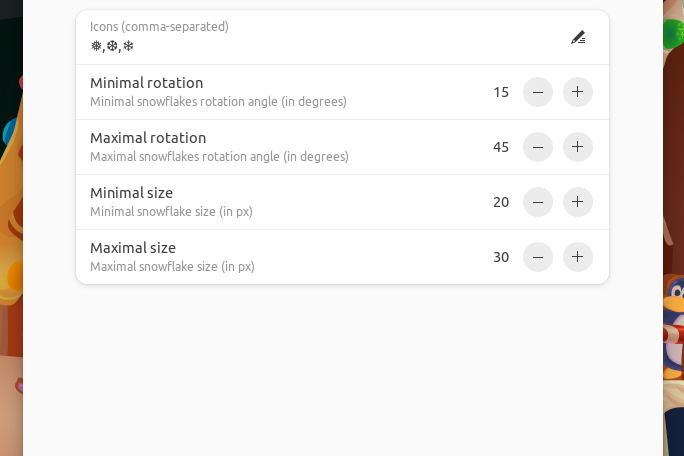The width and height of the screenshot is (684, 456).
Task: Increase Minimal rotation with the plus button
Action: click(578, 92)
